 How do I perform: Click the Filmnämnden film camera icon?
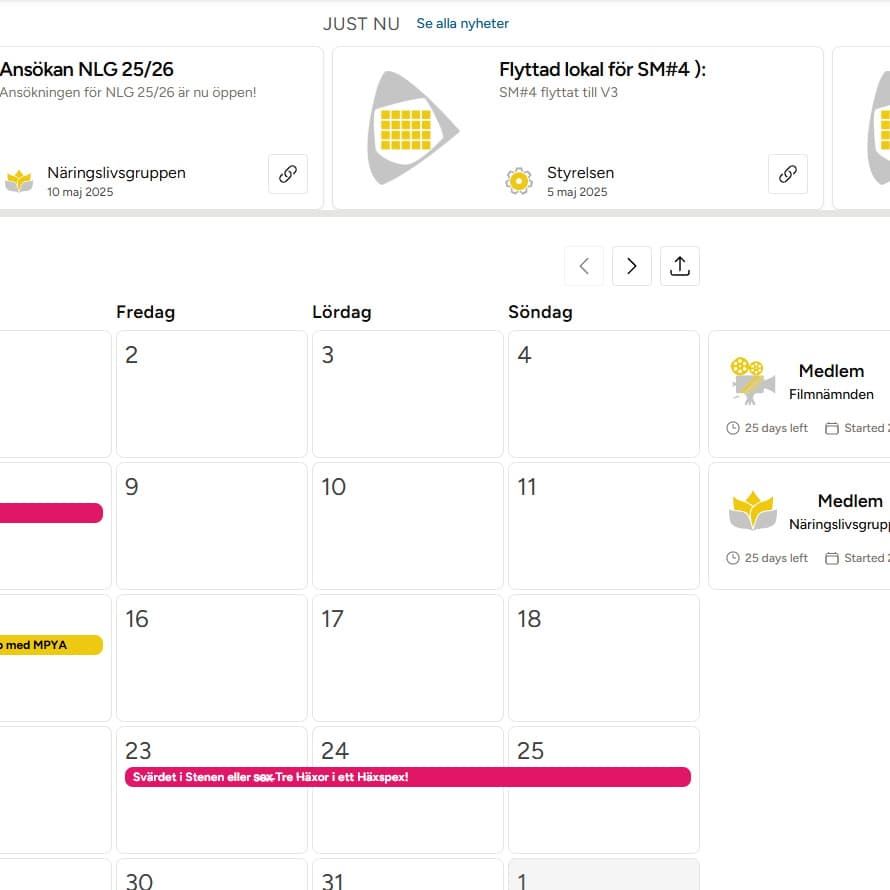pyautogui.click(x=752, y=381)
